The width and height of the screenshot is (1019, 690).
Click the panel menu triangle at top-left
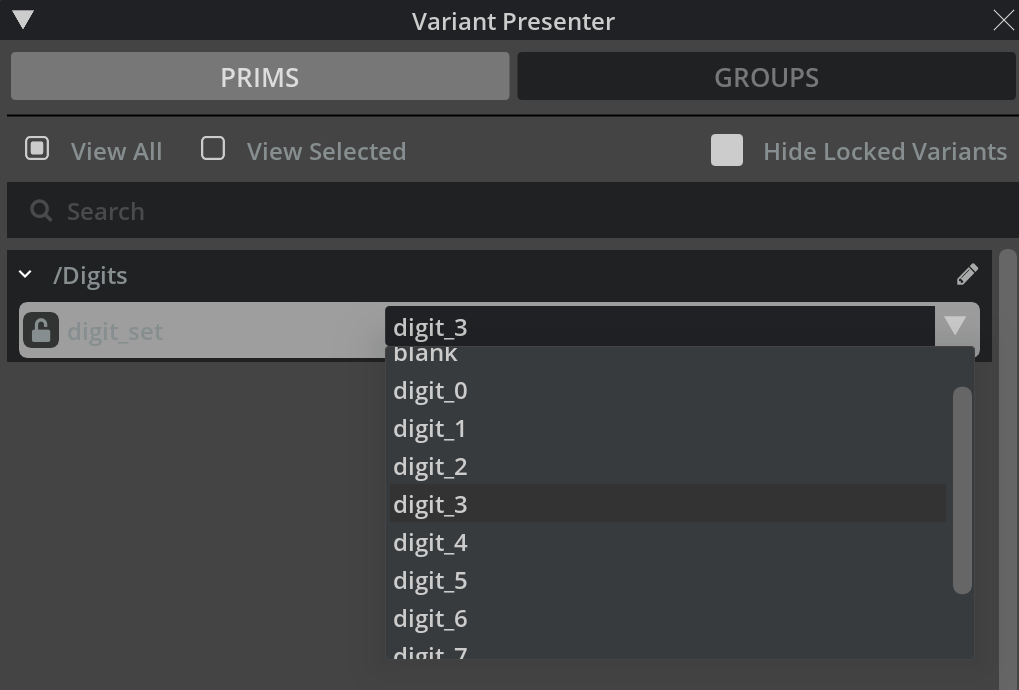(x=23, y=20)
